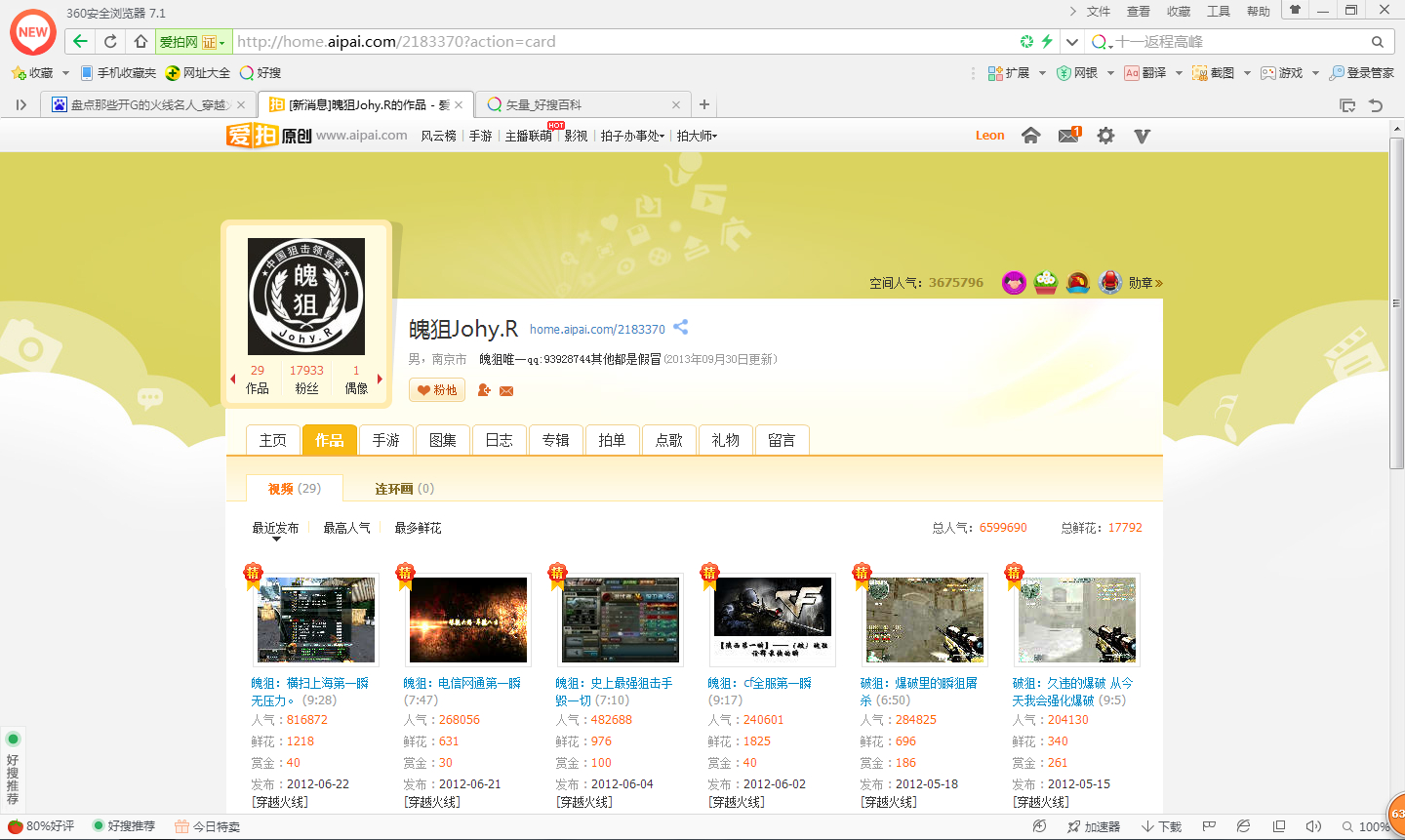
Task: Click the vertical page scrollbar
Action: pyautogui.click(x=1397, y=304)
